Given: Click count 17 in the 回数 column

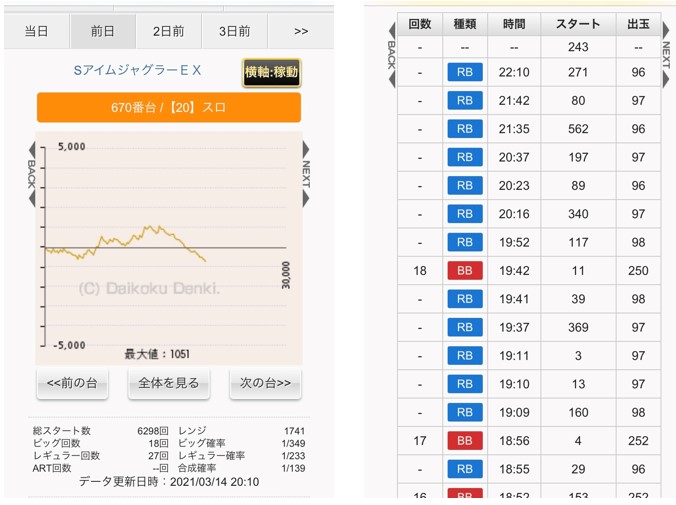Looking at the screenshot, I should [x=420, y=441].
